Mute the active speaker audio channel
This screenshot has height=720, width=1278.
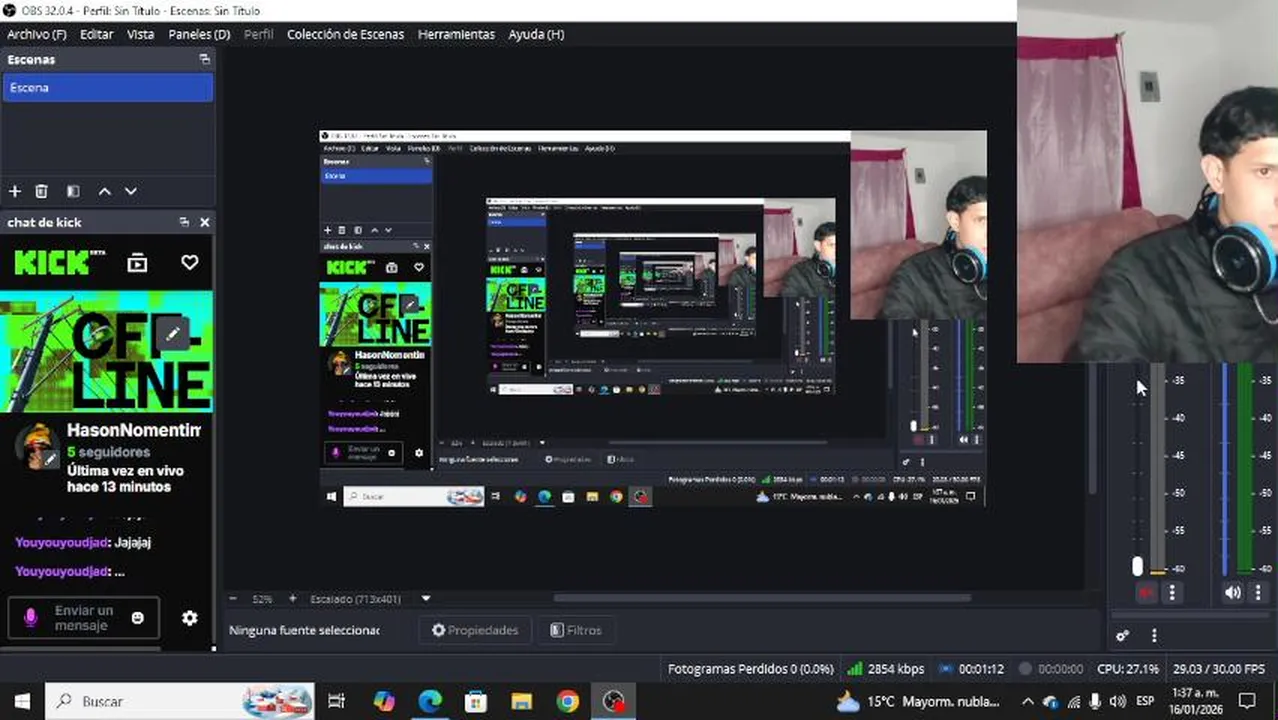[x=1232, y=593]
